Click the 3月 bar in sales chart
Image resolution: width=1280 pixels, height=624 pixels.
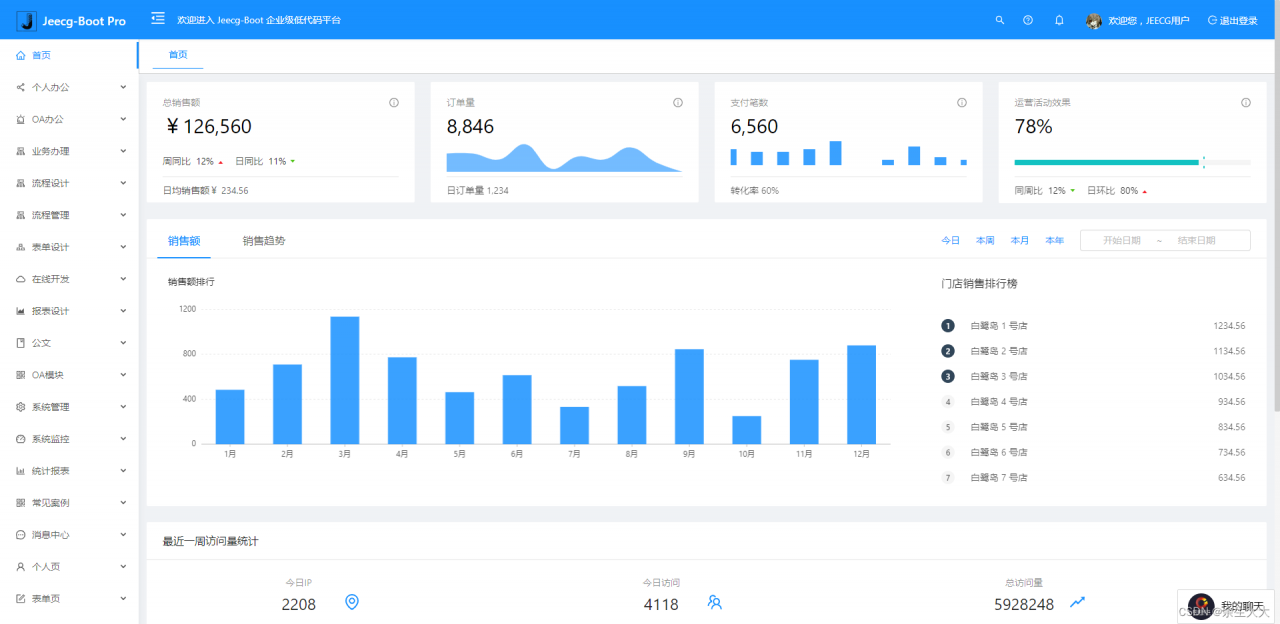[x=345, y=380]
